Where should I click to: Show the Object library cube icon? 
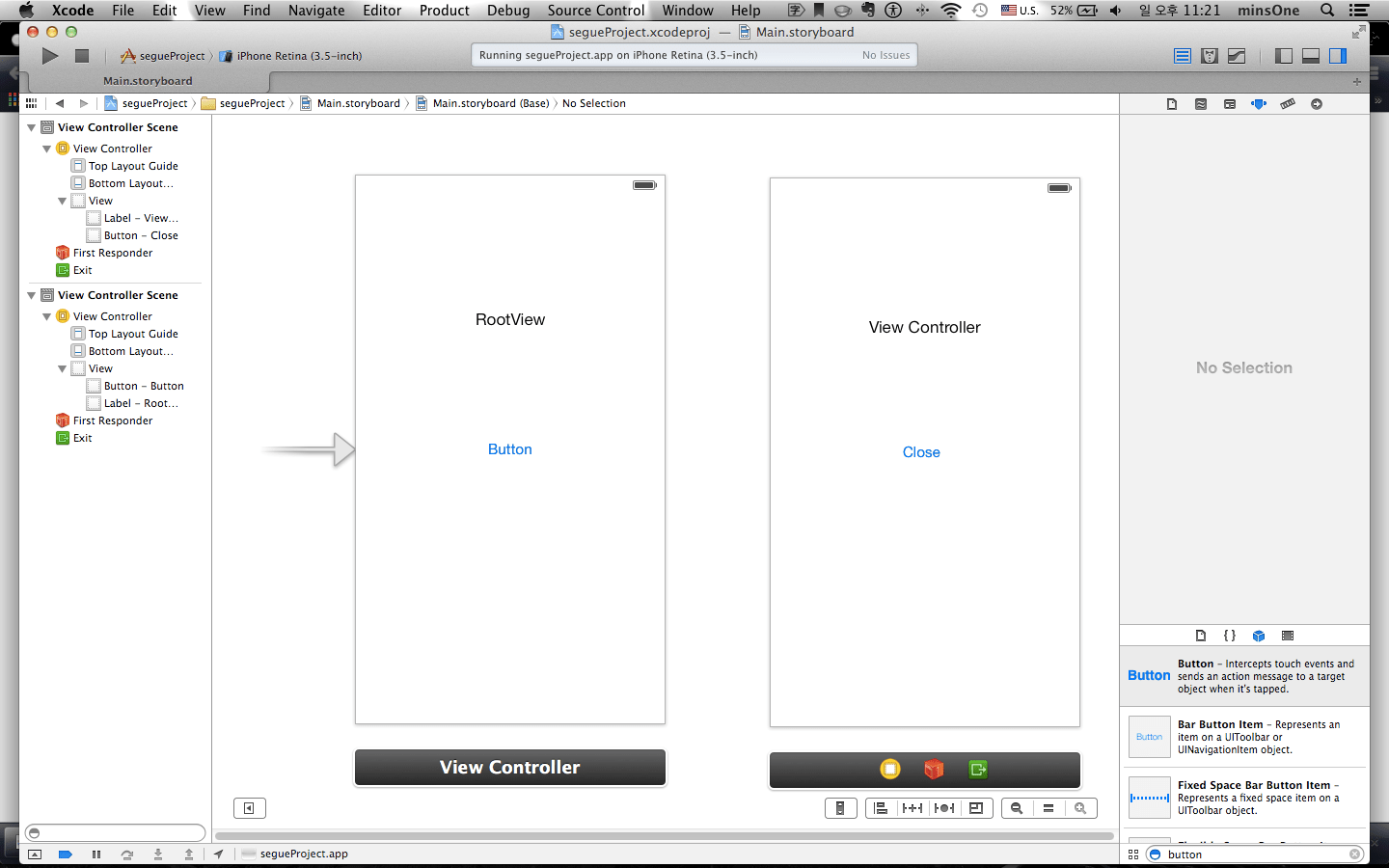click(x=1259, y=636)
